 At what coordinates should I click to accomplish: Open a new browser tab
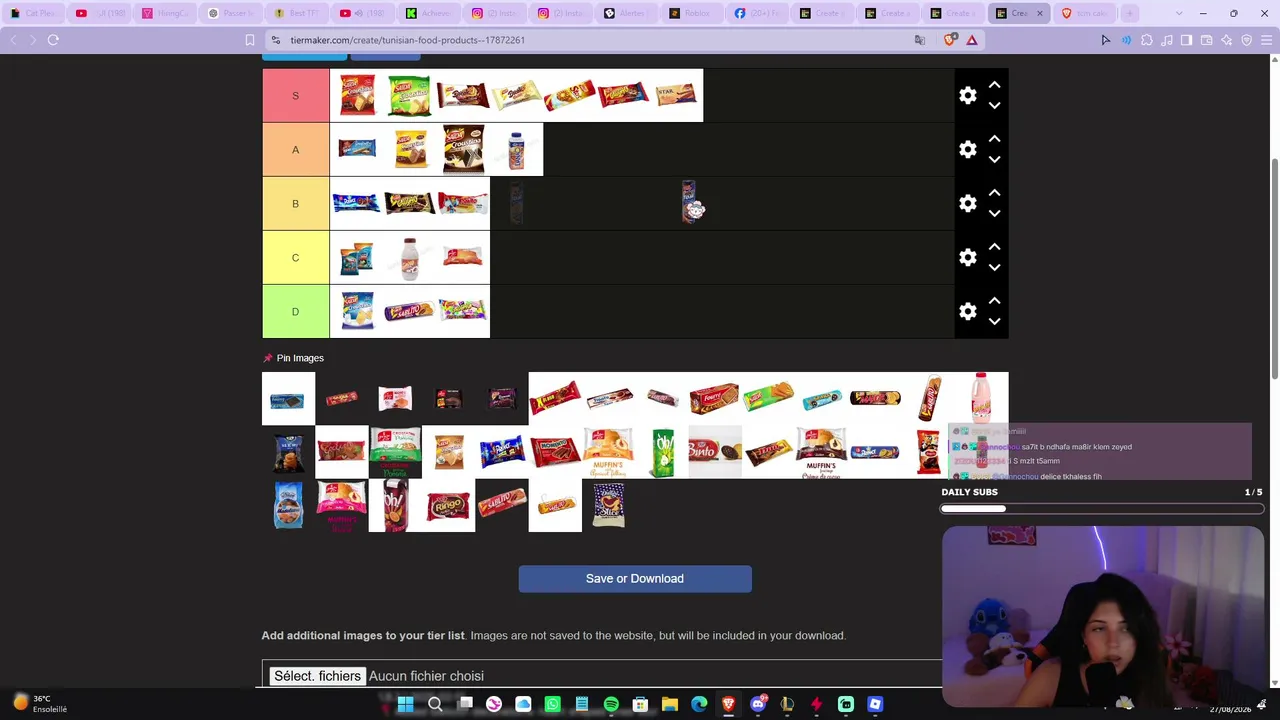1130,13
